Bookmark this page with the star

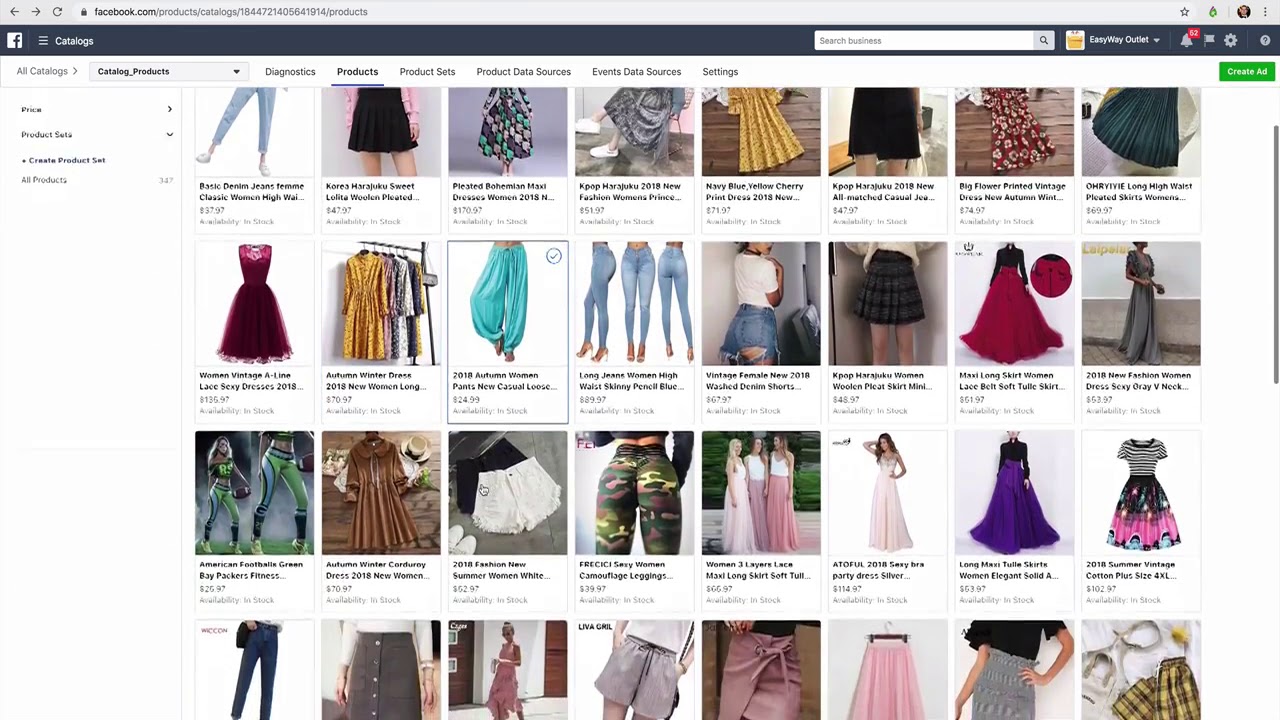[1185, 12]
